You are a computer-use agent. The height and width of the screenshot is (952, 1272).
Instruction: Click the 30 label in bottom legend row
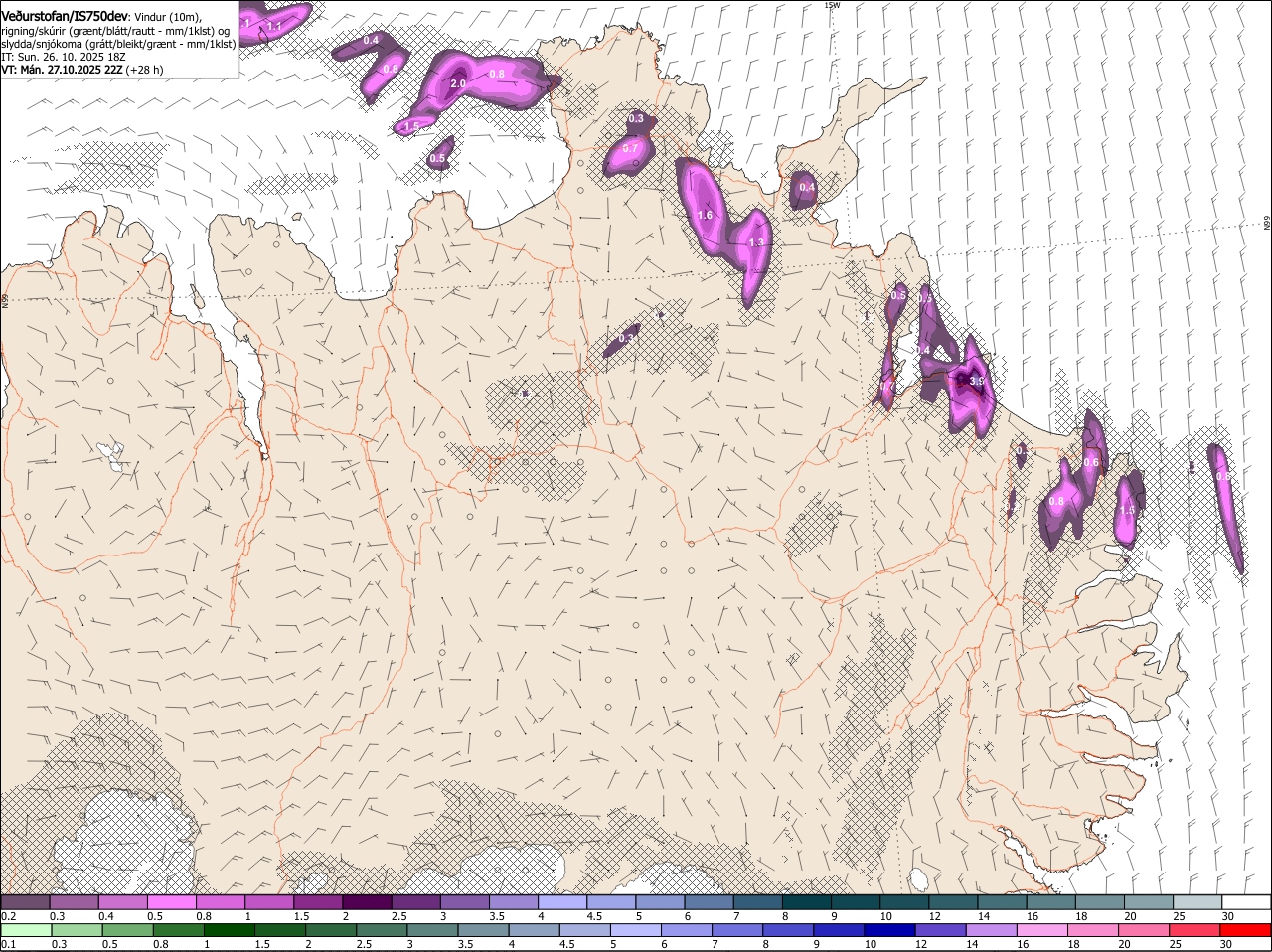pyautogui.click(x=1225, y=944)
